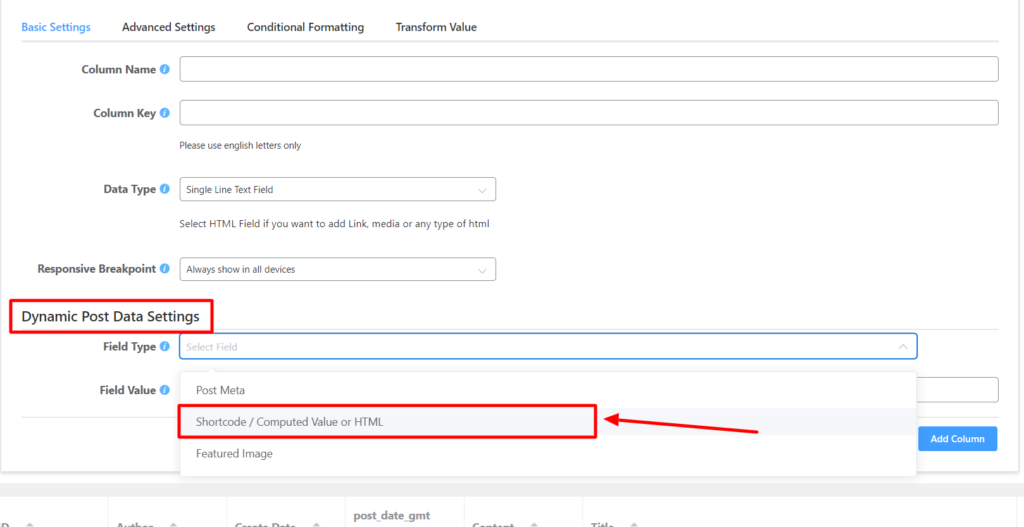1024x527 pixels.
Task: Open the Transform Value tab
Action: click(436, 27)
